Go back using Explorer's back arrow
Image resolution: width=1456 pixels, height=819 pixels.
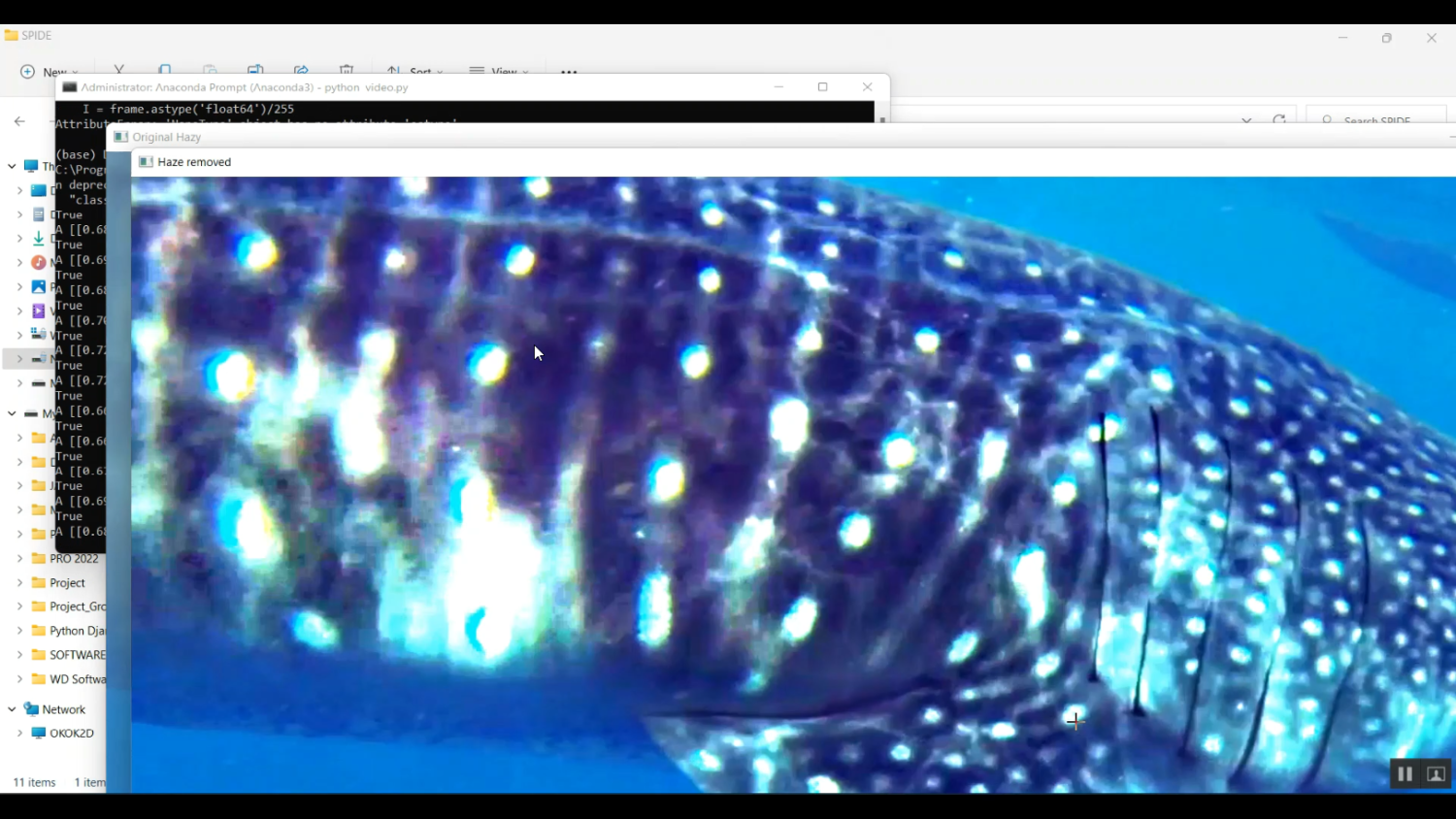19,121
